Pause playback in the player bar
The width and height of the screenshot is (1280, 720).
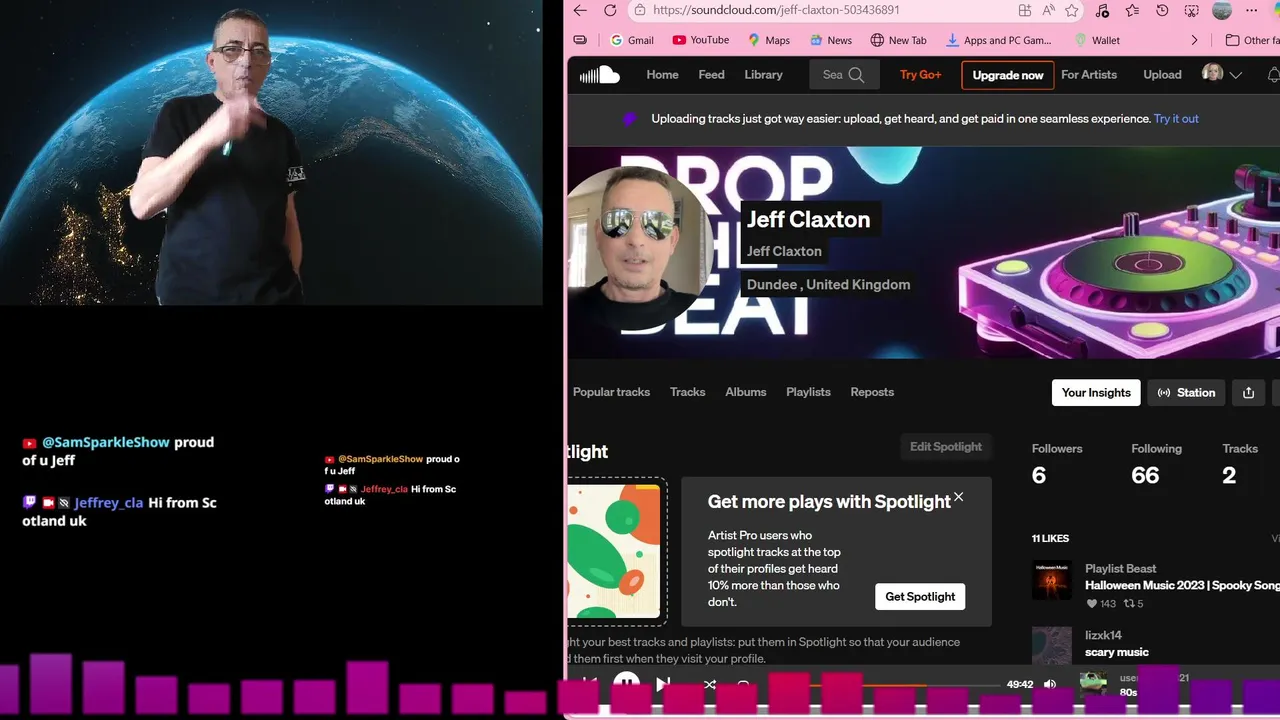626,684
